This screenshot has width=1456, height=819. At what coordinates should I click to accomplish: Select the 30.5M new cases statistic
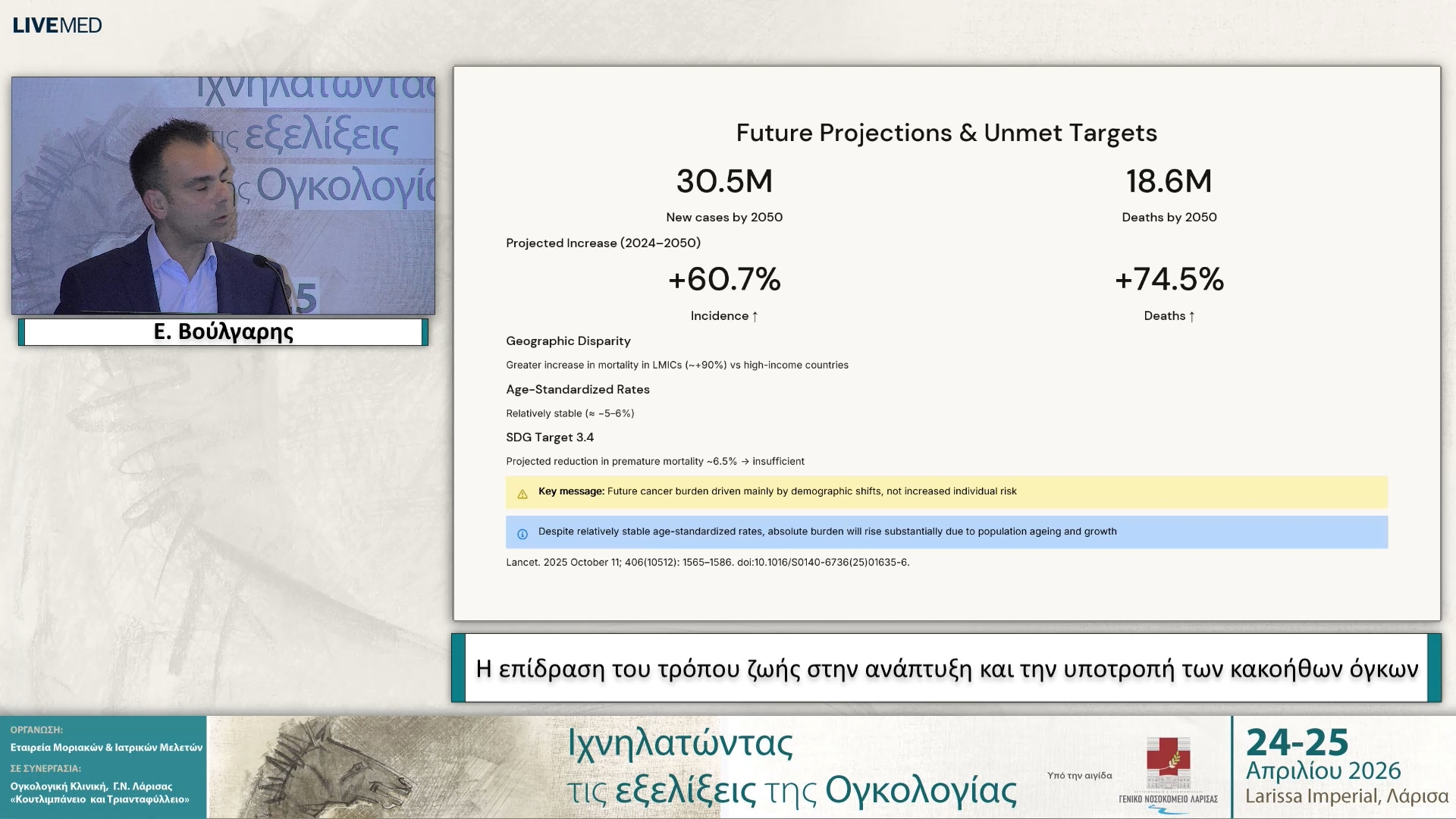point(724,181)
